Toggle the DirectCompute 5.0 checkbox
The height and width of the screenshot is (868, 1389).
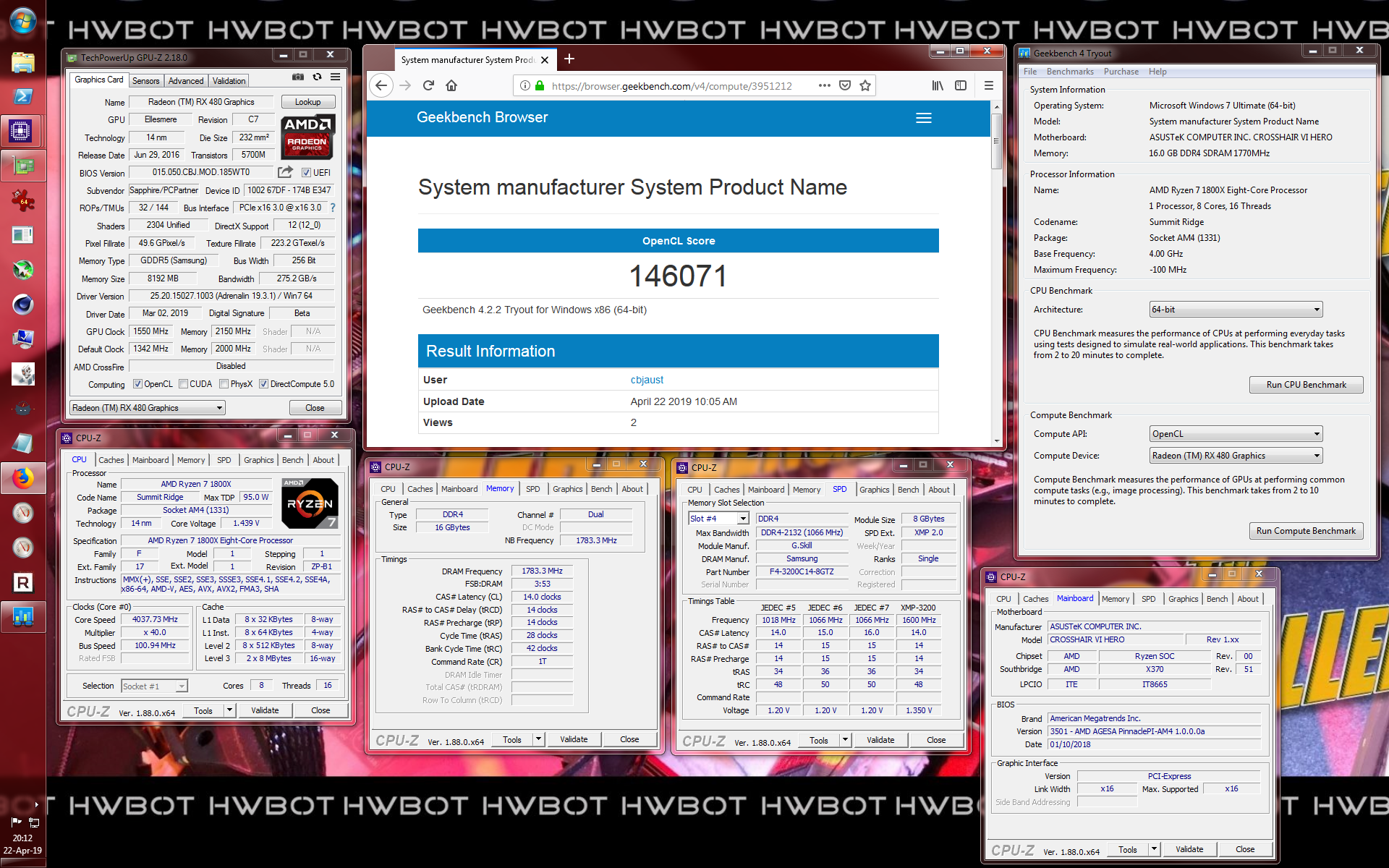(x=264, y=384)
